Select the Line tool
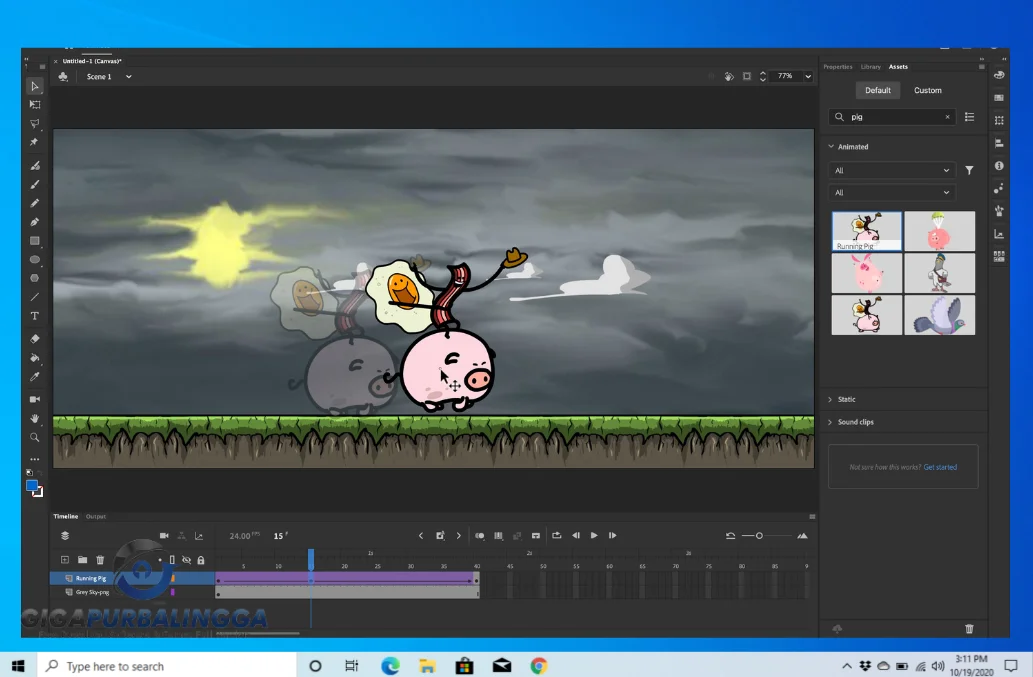The image size is (1033, 677). 35,297
